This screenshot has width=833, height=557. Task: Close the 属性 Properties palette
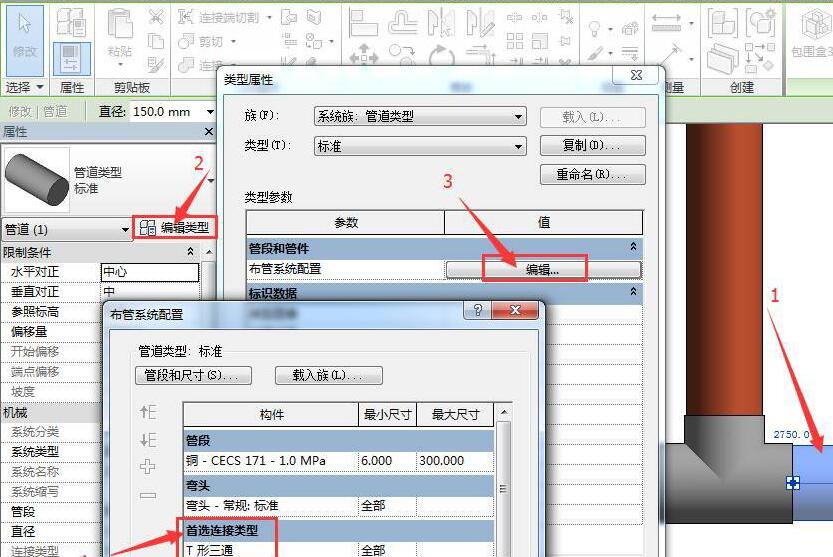pos(209,131)
